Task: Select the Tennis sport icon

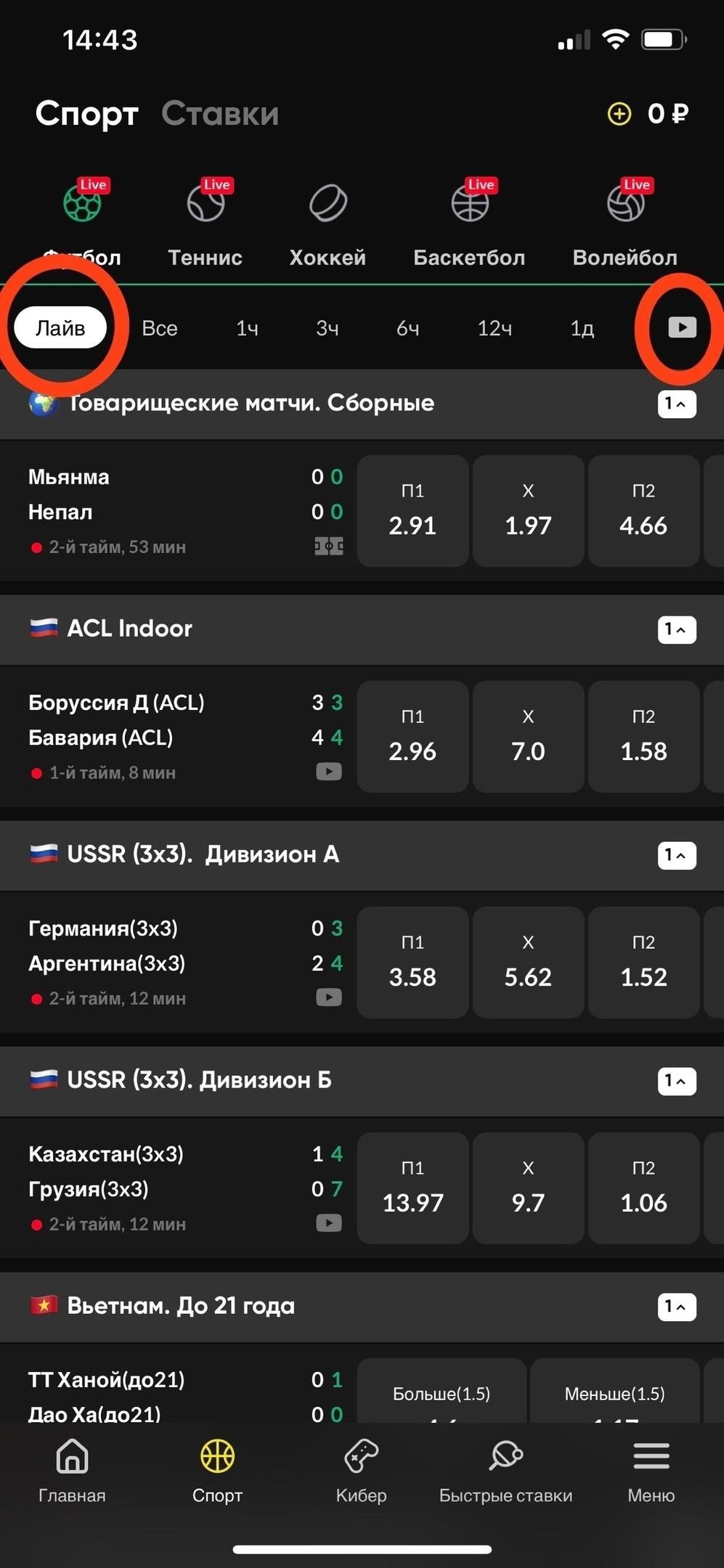Action: pos(206,203)
